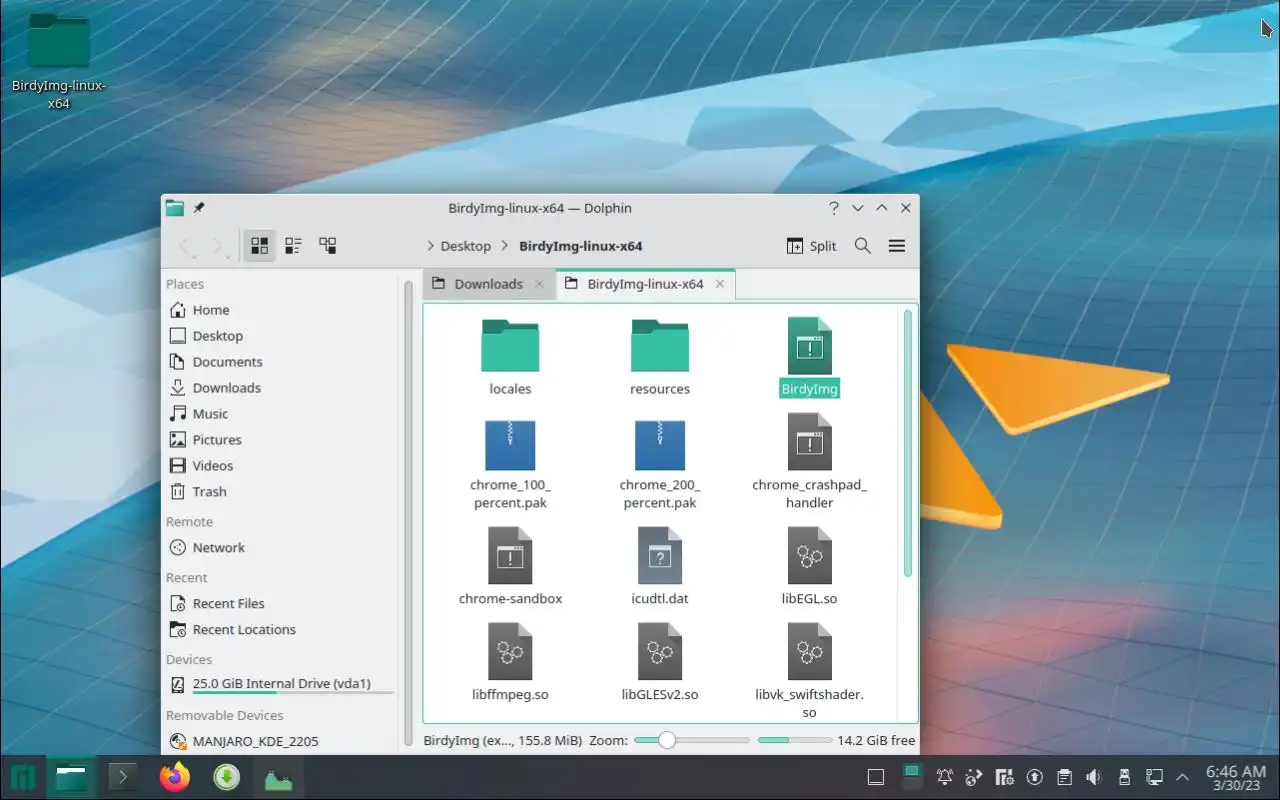Expand hidden system tray icons arrow
The height and width of the screenshot is (800, 1280).
pos(1183,777)
